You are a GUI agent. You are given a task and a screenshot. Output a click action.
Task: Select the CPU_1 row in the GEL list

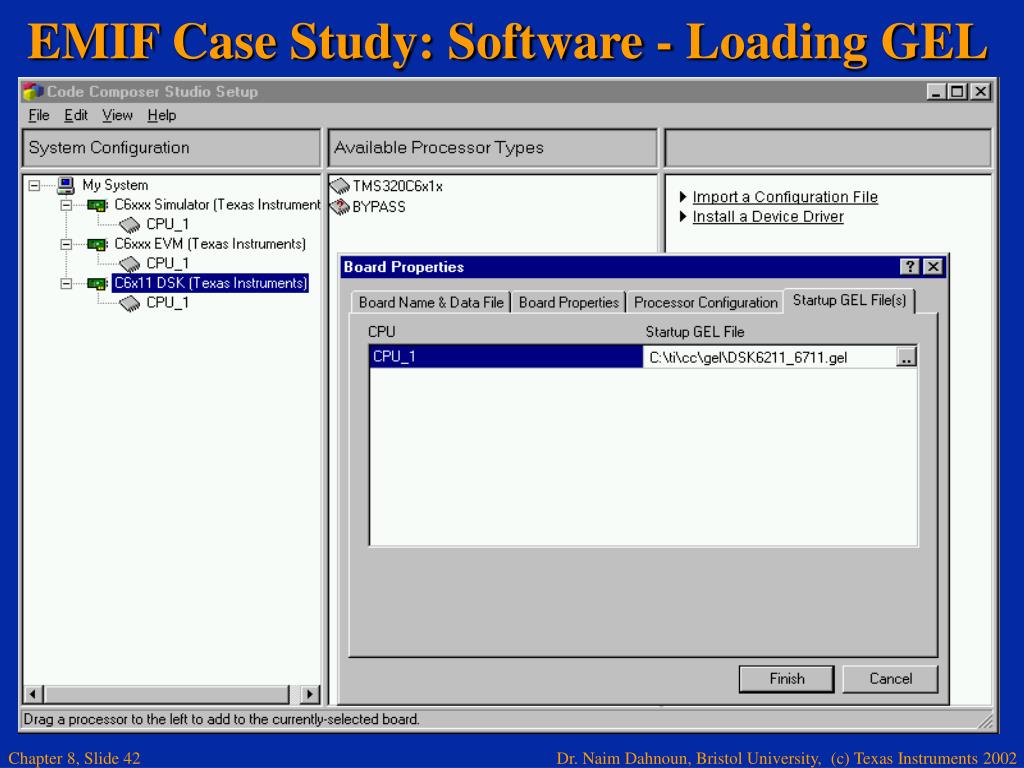tap(506, 357)
